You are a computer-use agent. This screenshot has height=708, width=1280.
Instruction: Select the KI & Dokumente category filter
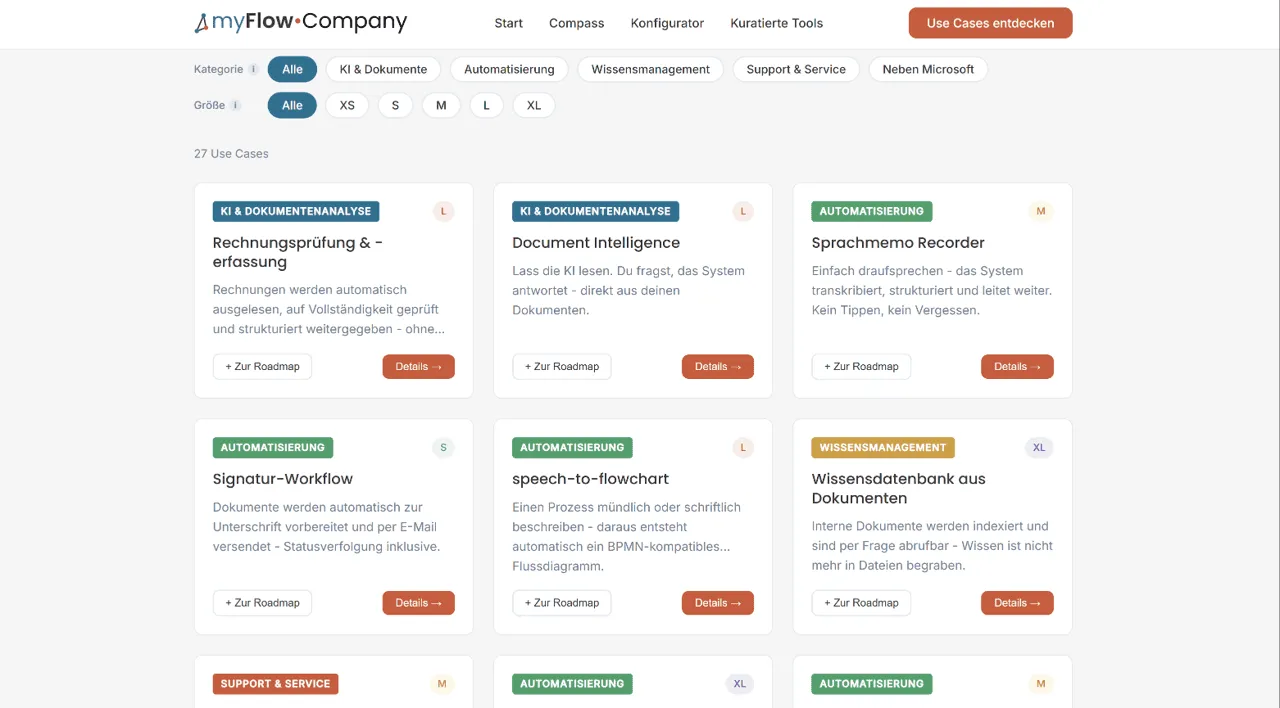click(383, 69)
